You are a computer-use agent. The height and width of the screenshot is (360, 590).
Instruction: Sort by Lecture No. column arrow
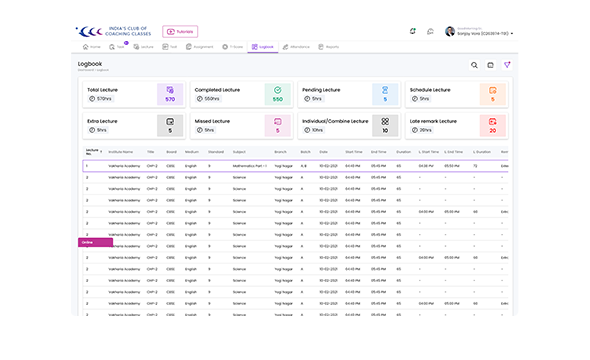[101, 152]
